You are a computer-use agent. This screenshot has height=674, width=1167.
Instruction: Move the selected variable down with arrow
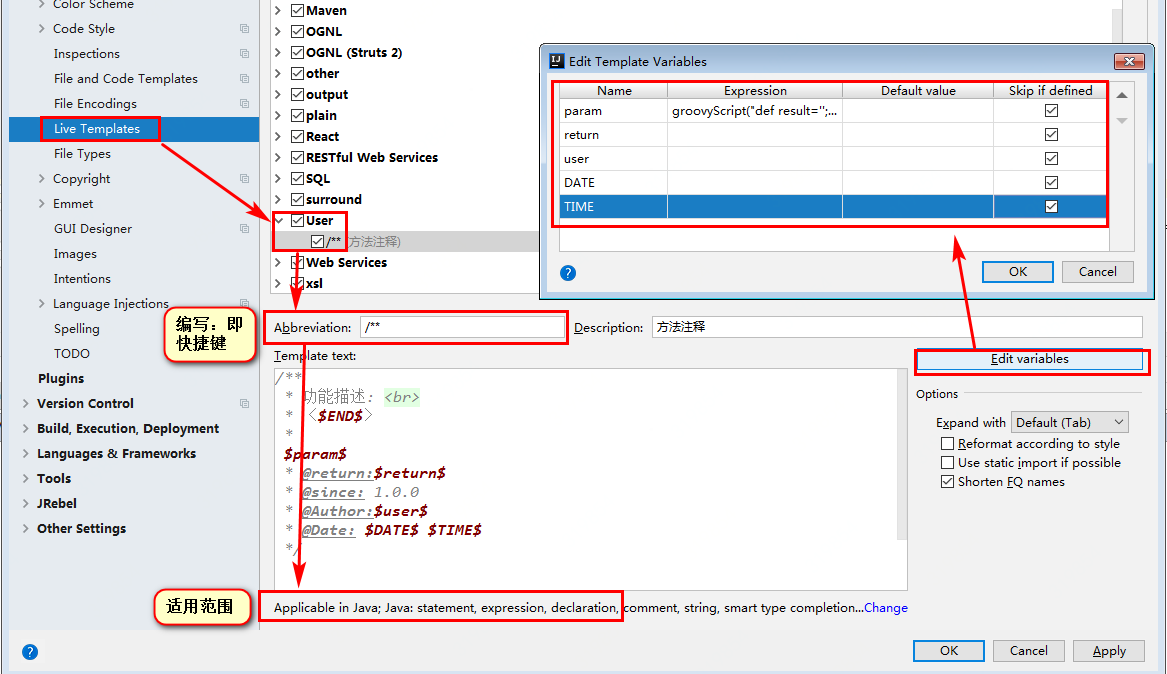point(1122,121)
